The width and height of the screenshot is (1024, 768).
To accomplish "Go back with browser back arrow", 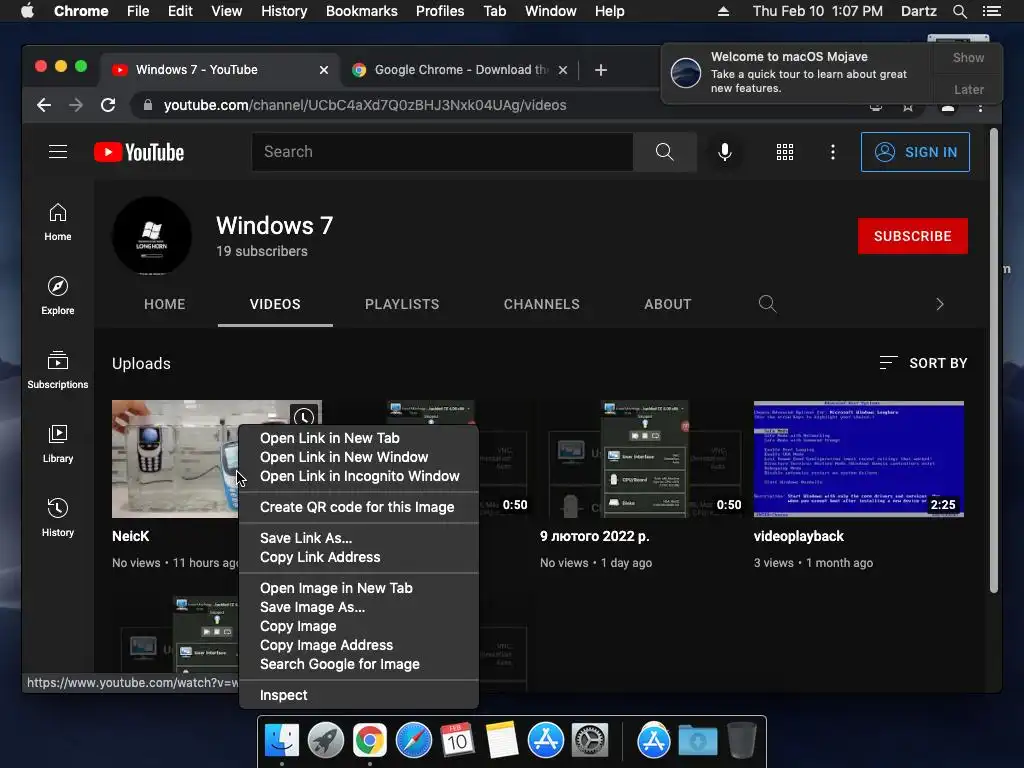I will click(44, 105).
